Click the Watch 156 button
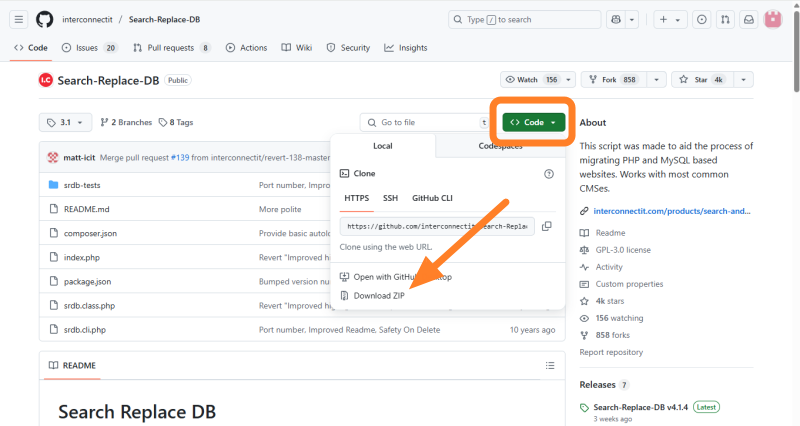The image size is (800, 426). pos(531,80)
